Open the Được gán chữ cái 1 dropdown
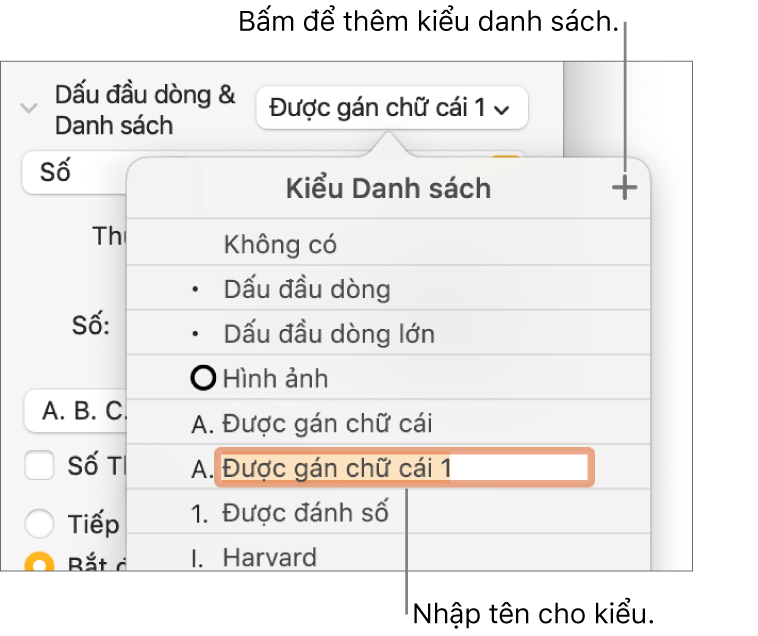758x636 pixels. (x=392, y=108)
